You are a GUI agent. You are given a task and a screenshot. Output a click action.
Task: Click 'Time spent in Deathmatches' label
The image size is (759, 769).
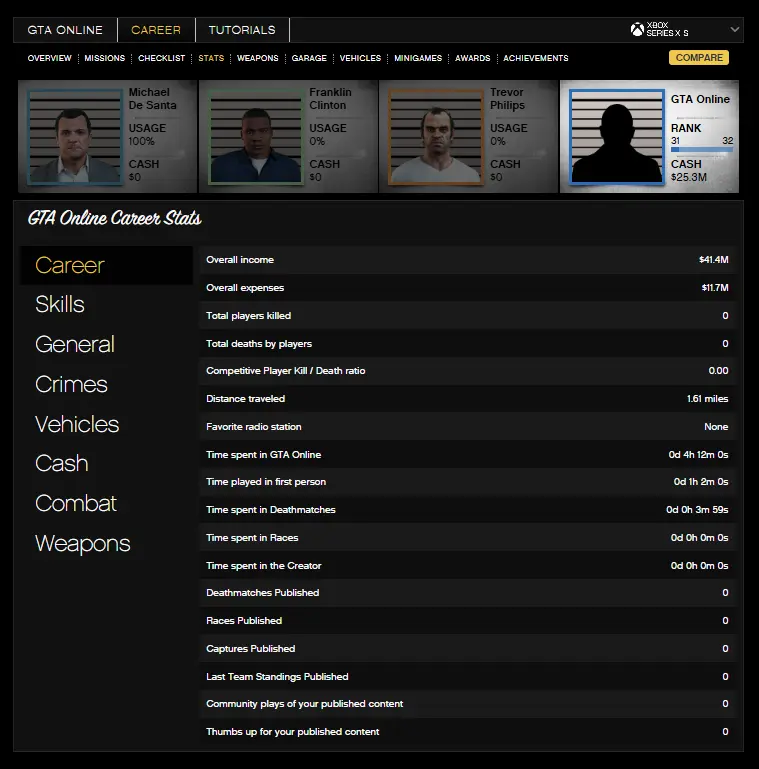click(x=271, y=510)
